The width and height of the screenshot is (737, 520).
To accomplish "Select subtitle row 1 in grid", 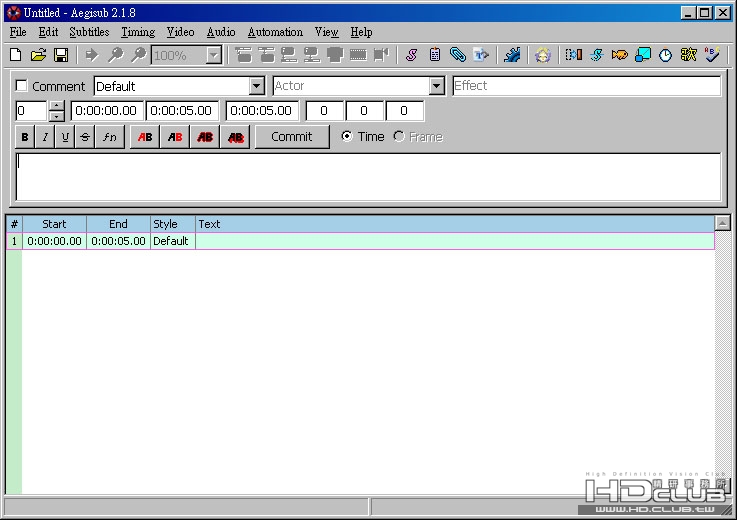I will 360,241.
